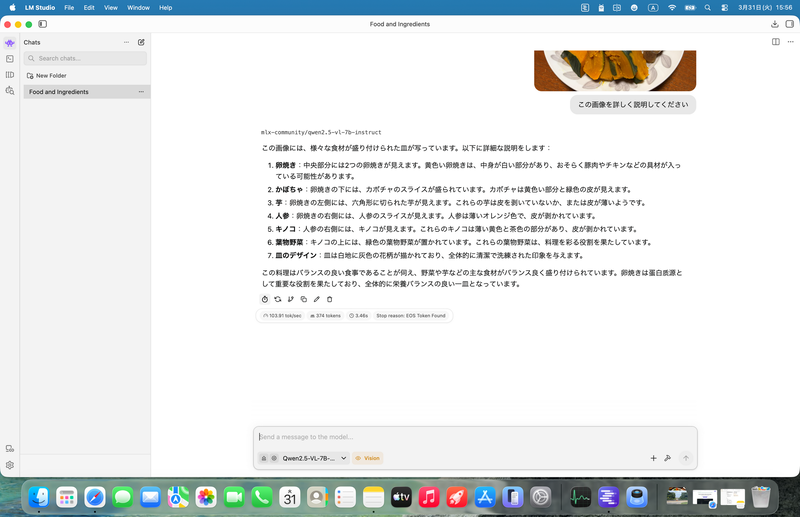The height and width of the screenshot is (517, 800).
Task: Click the Food and Ingredients window title
Action: tap(399, 24)
